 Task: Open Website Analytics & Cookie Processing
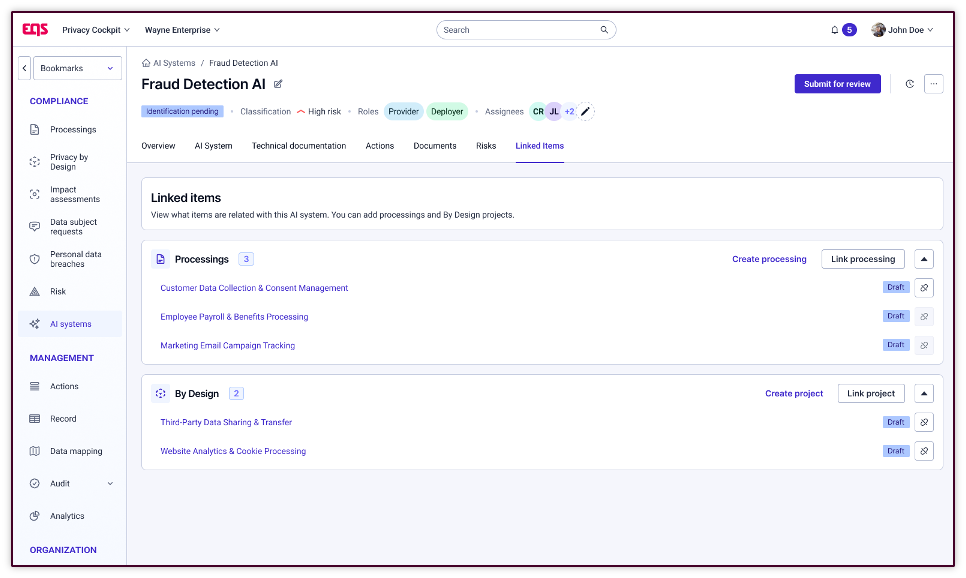click(233, 451)
